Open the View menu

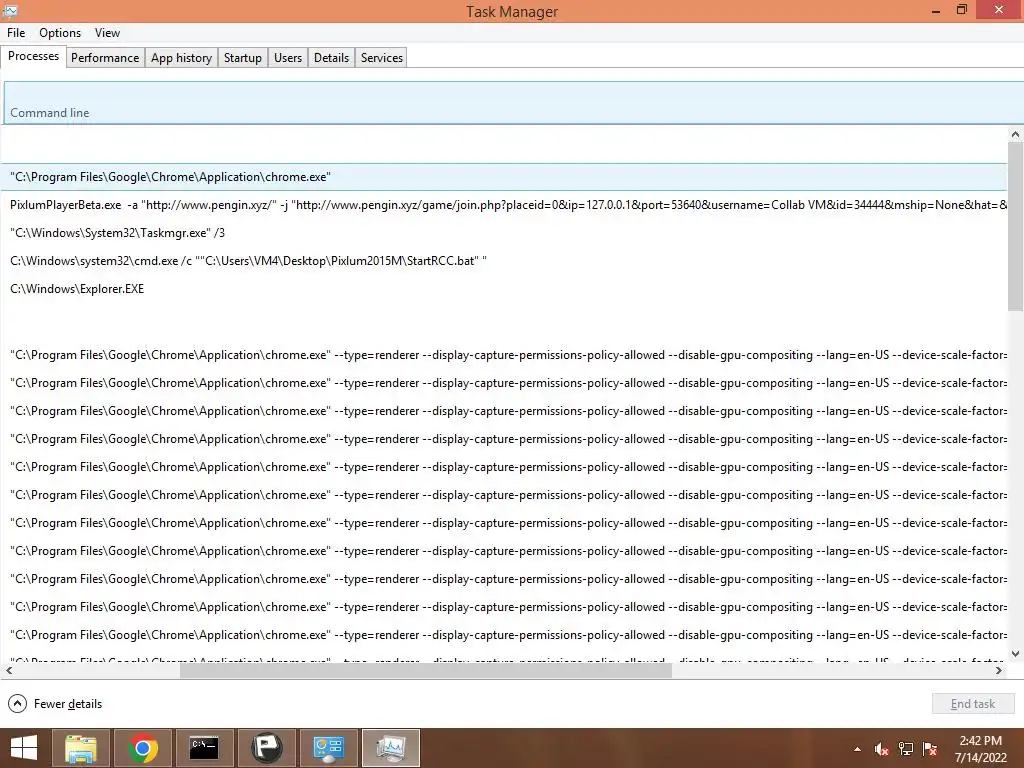(107, 33)
